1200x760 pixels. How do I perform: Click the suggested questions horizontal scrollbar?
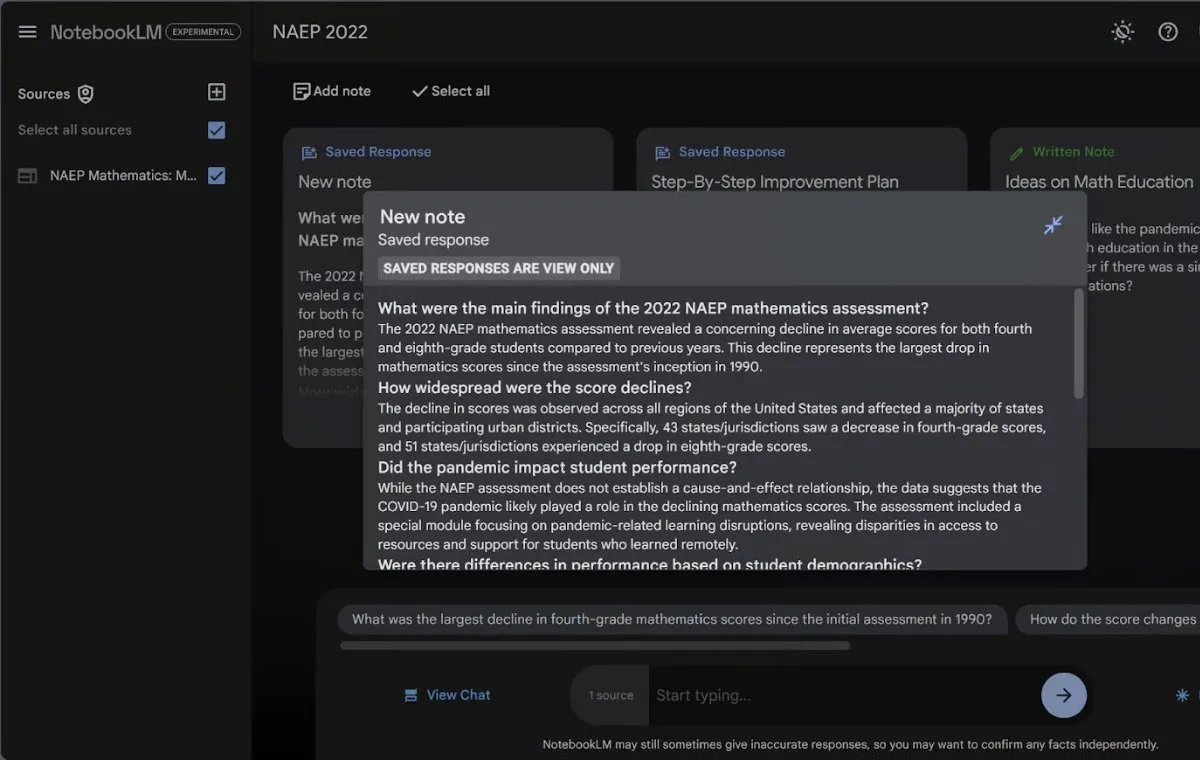tap(595, 646)
